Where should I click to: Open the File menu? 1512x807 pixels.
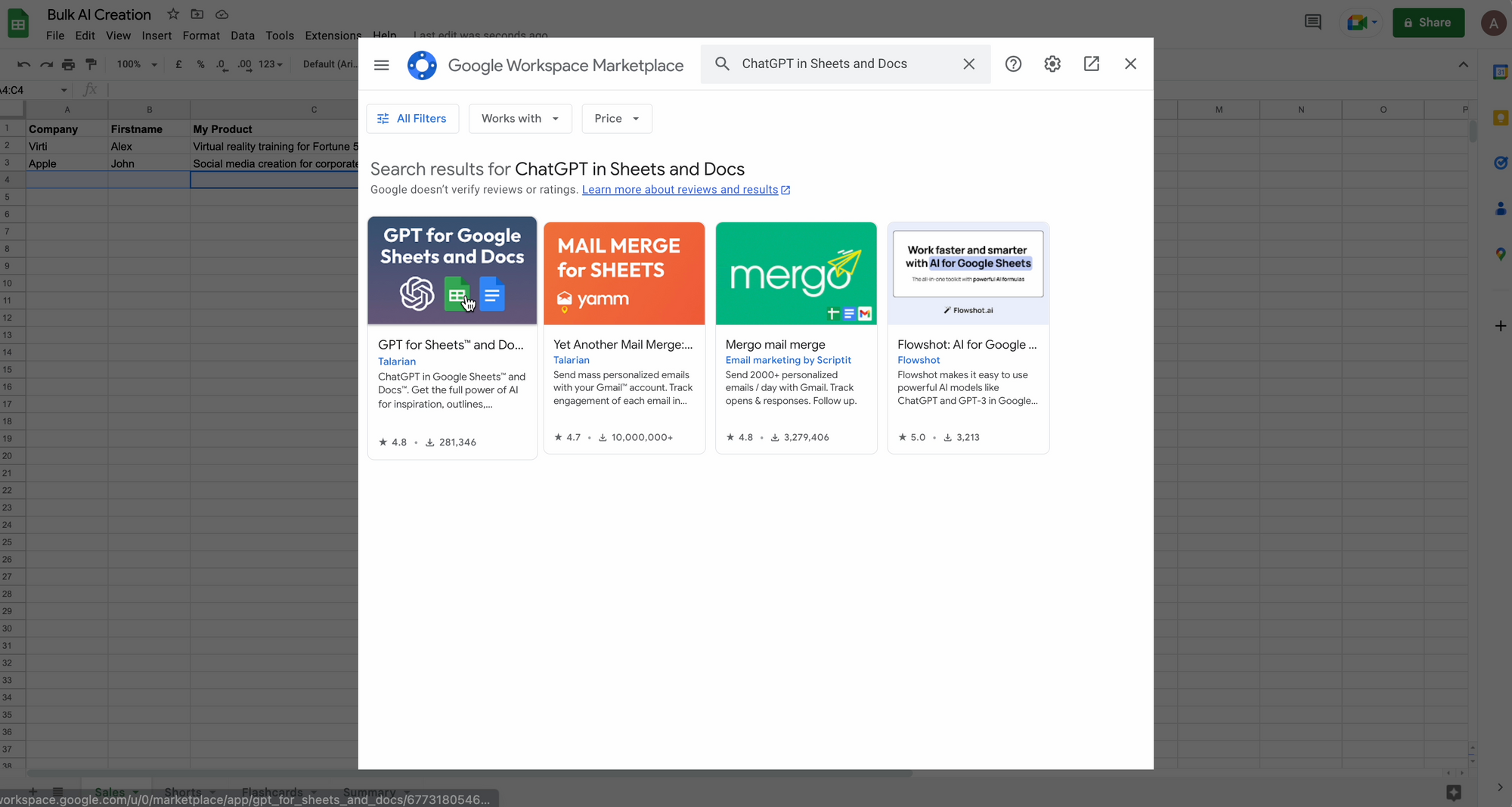55,36
